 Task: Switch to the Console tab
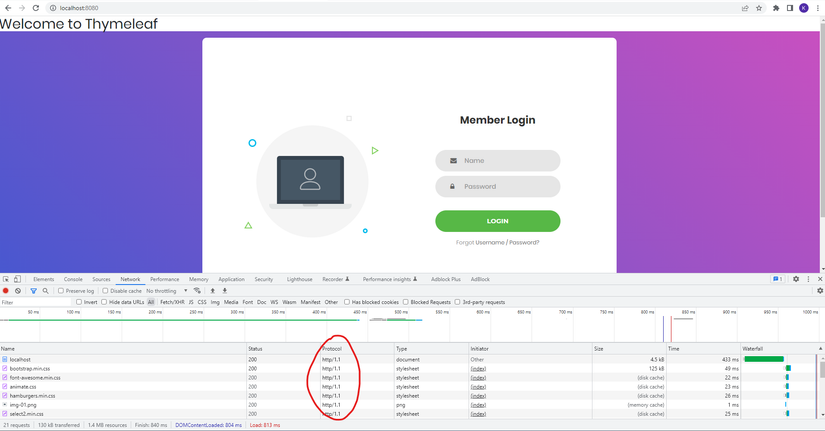[x=73, y=279]
